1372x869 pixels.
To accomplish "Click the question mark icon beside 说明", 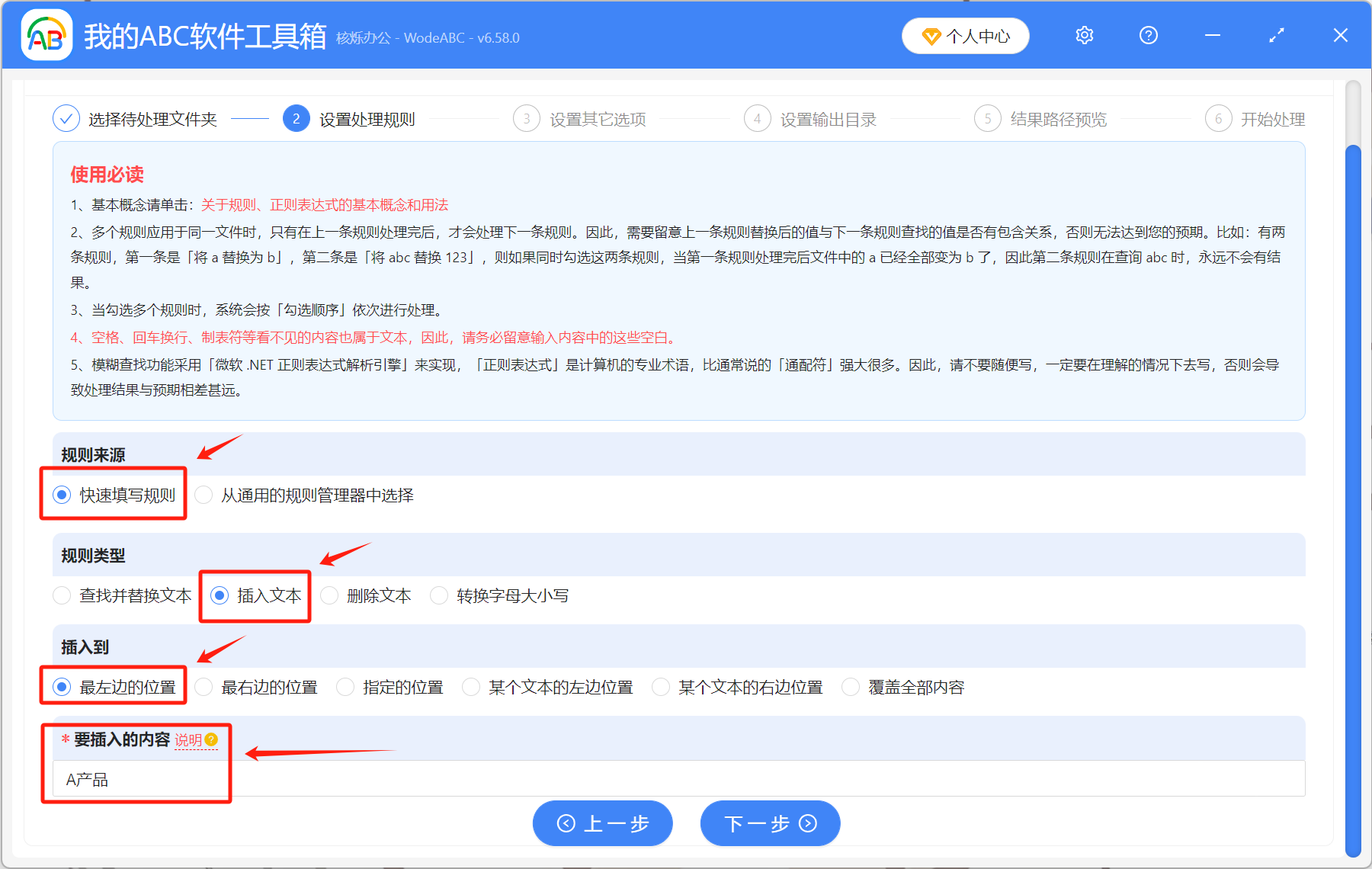I will click(x=212, y=740).
